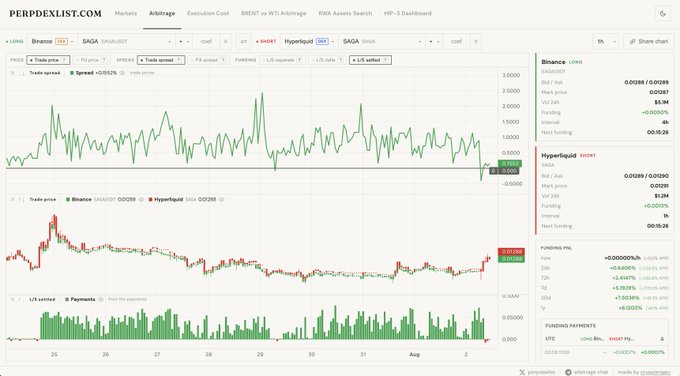Move the L/S settled pane up
680x376 pixels.
point(20,299)
